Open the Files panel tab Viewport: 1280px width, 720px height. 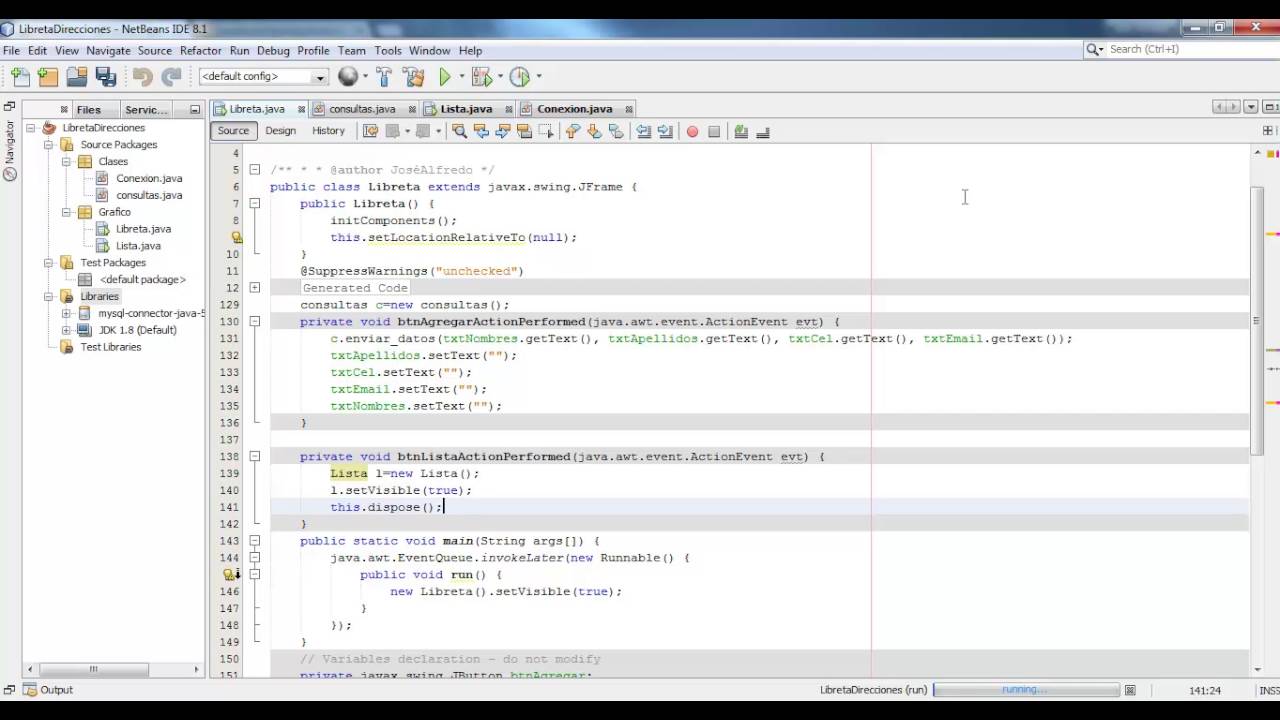click(x=88, y=109)
